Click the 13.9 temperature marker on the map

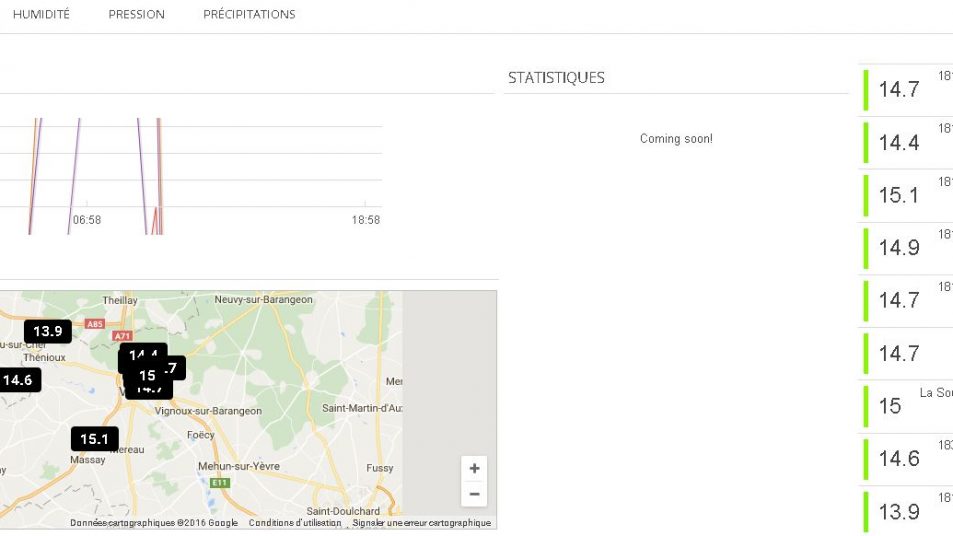coord(47,331)
